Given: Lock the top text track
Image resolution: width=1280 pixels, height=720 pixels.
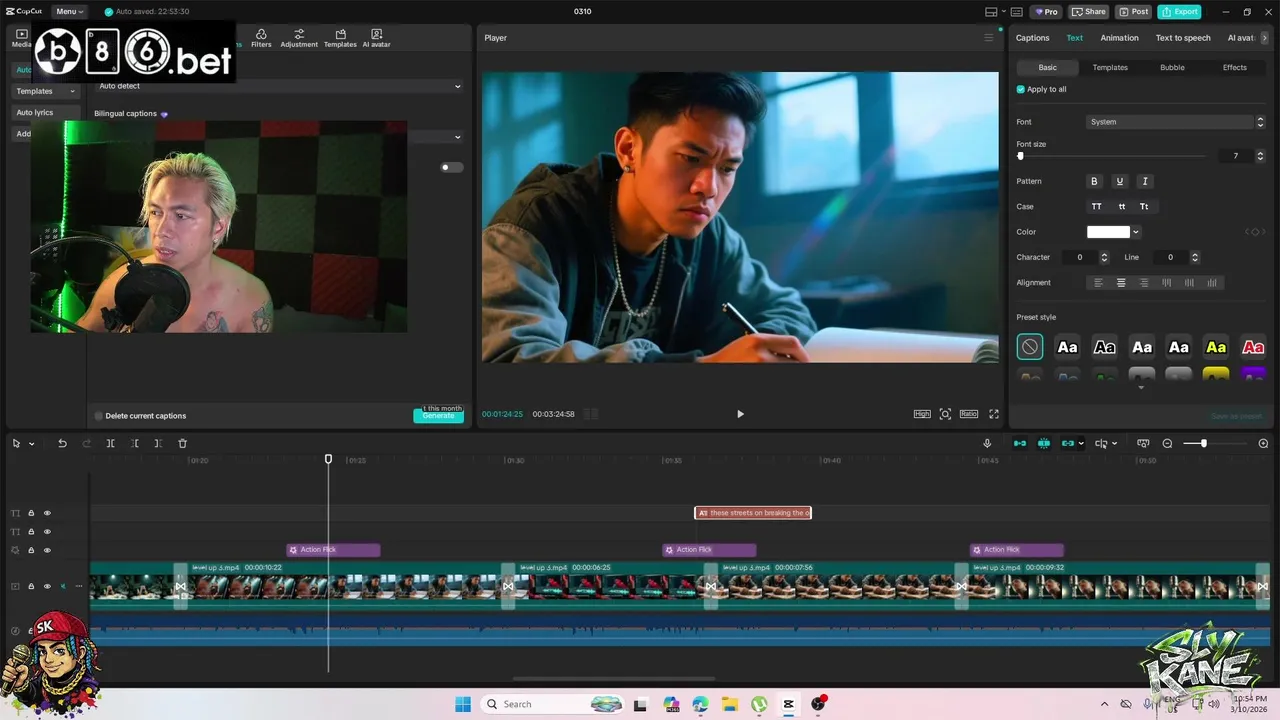Looking at the screenshot, I should pyautogui.click(x=31, y=513).
